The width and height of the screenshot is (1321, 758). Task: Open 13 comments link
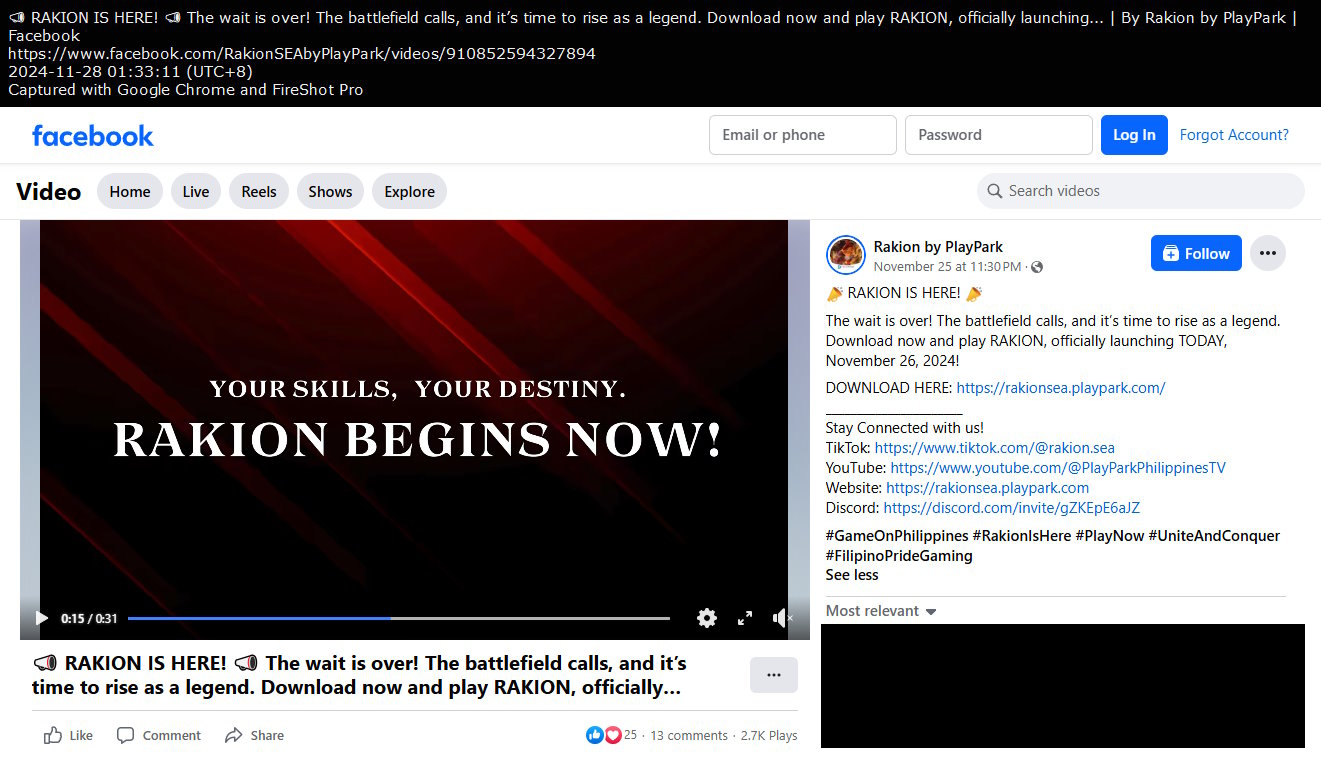coord(689,735)
